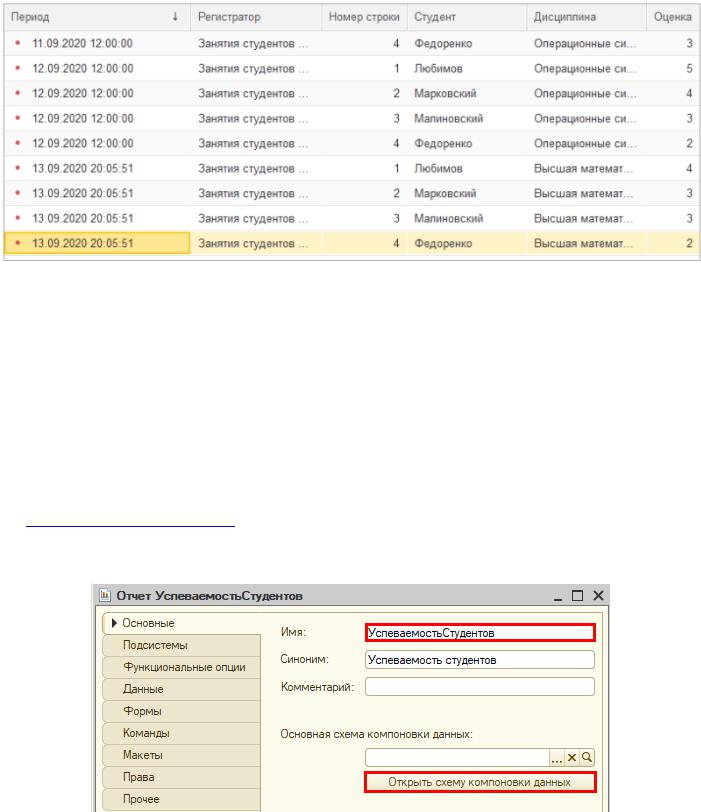Click the Студент column header

(467, 17)
